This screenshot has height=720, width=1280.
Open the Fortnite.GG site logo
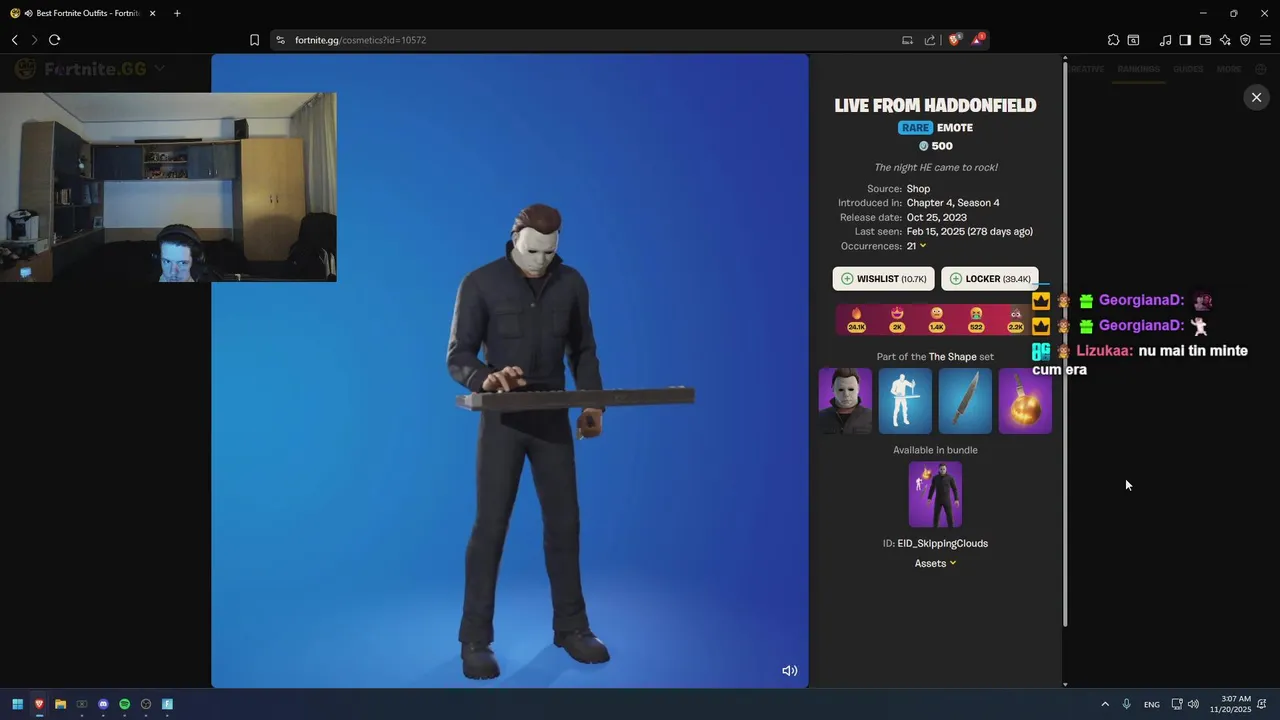tap(82, 69)
